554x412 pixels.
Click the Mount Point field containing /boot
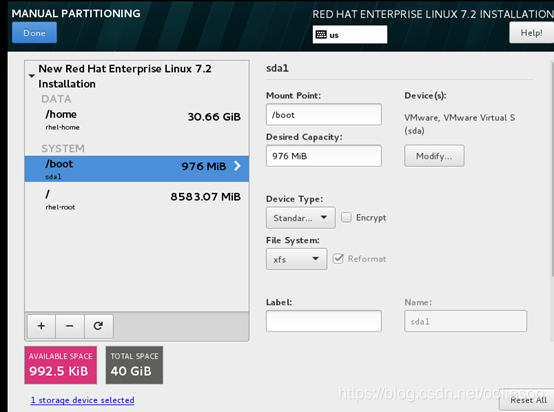(x=324, y=114)
